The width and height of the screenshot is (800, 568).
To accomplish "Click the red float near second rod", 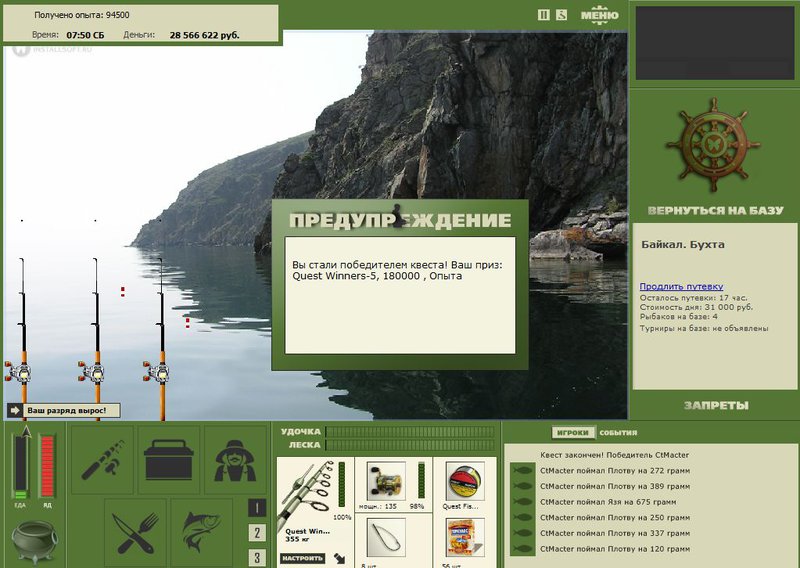I will (x=122, y=291).
